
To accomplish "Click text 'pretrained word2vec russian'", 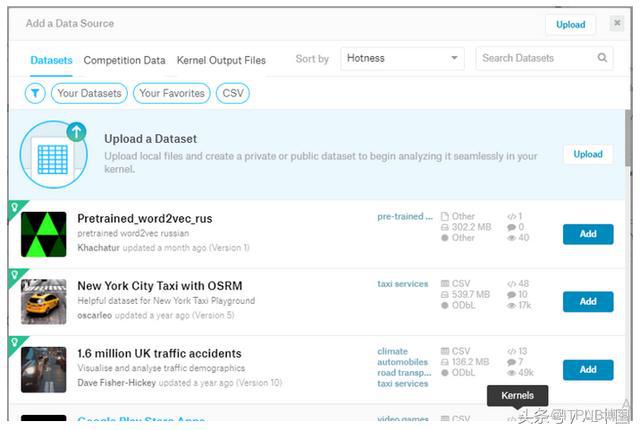I will point(133,233).
